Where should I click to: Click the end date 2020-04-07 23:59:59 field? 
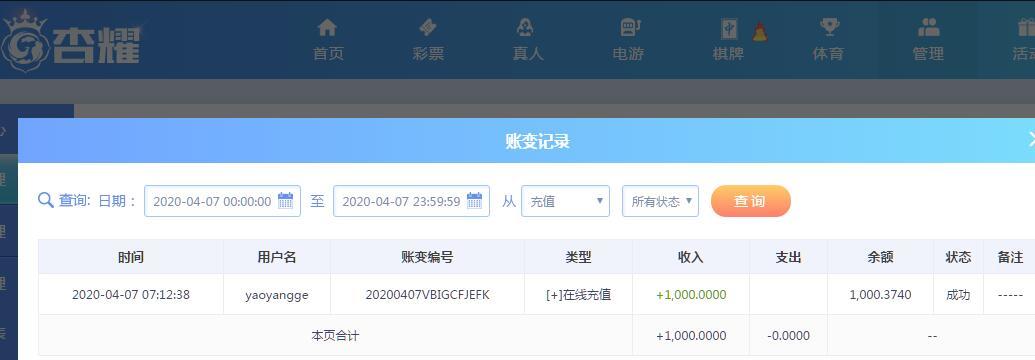pos(411,201)
